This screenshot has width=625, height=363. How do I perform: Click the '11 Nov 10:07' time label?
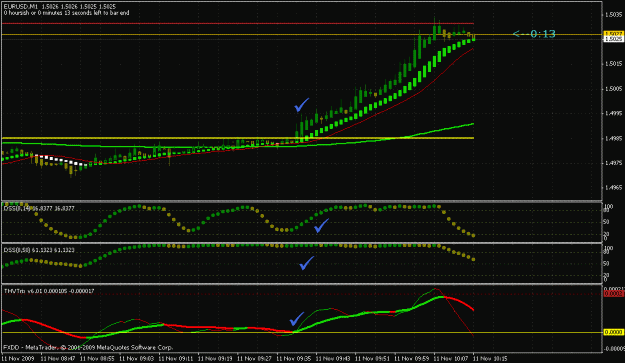[x=451, y=359]
